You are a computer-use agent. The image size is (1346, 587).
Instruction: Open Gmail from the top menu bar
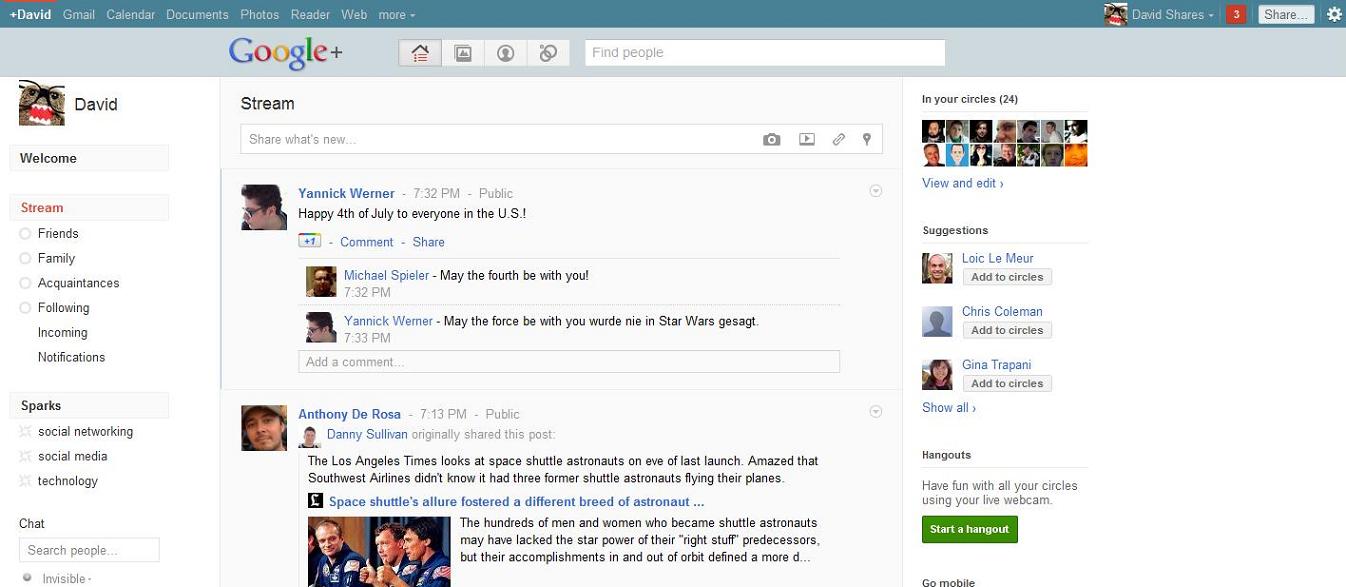[x=78, y=14]
